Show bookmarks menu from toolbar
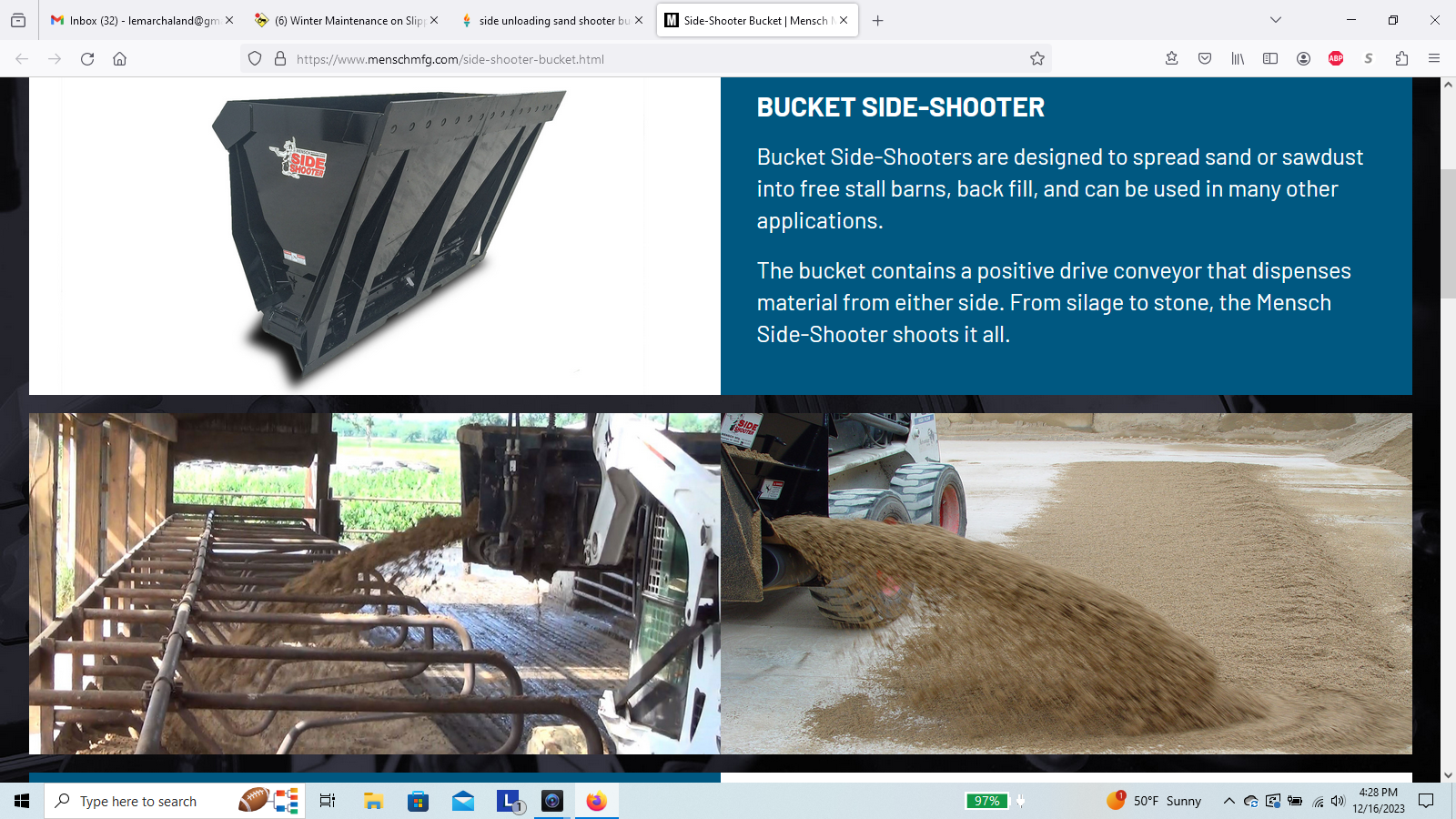 (1171, 59)
